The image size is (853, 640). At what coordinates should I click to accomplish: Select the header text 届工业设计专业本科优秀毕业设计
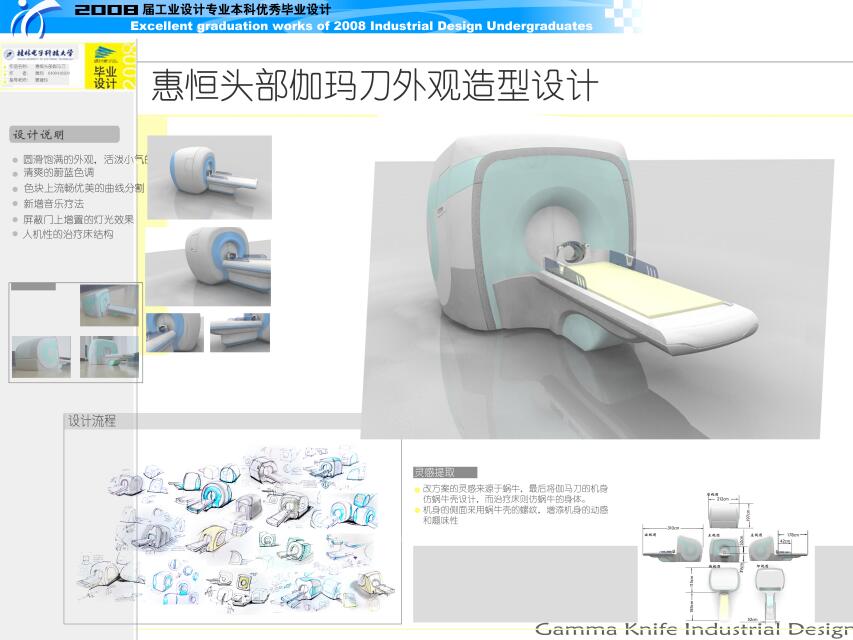(237, 9)
